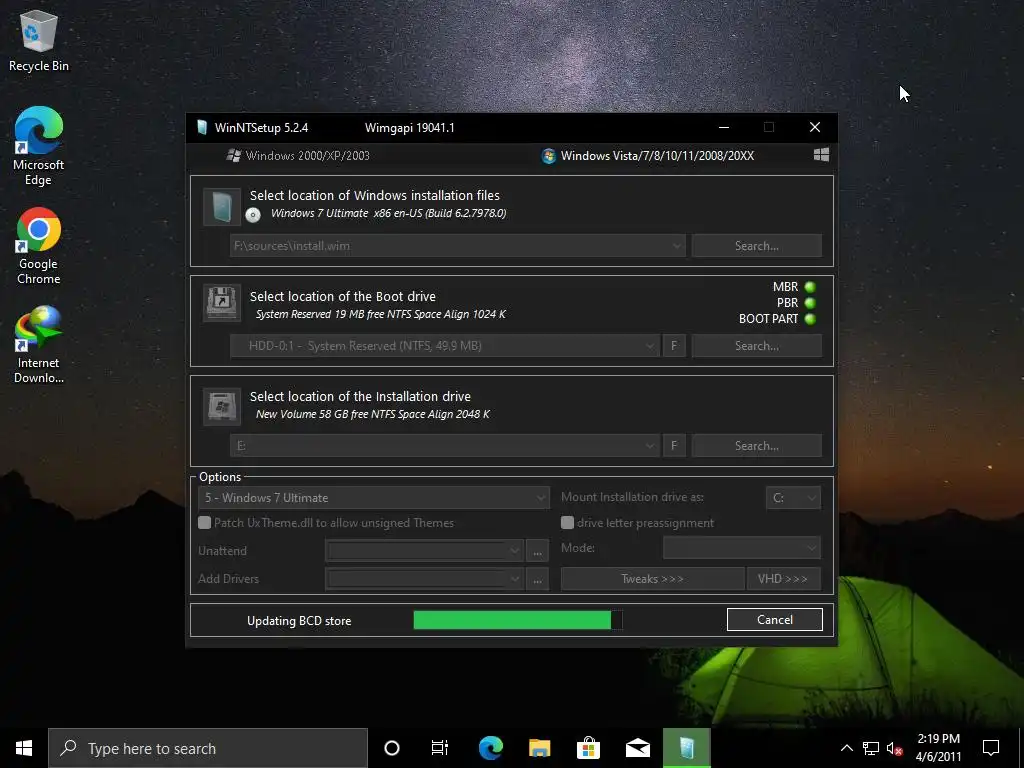This screenshot has height=768, width=1024.
Task: Click Search for the Installation drive
Action: pos(756,446)
